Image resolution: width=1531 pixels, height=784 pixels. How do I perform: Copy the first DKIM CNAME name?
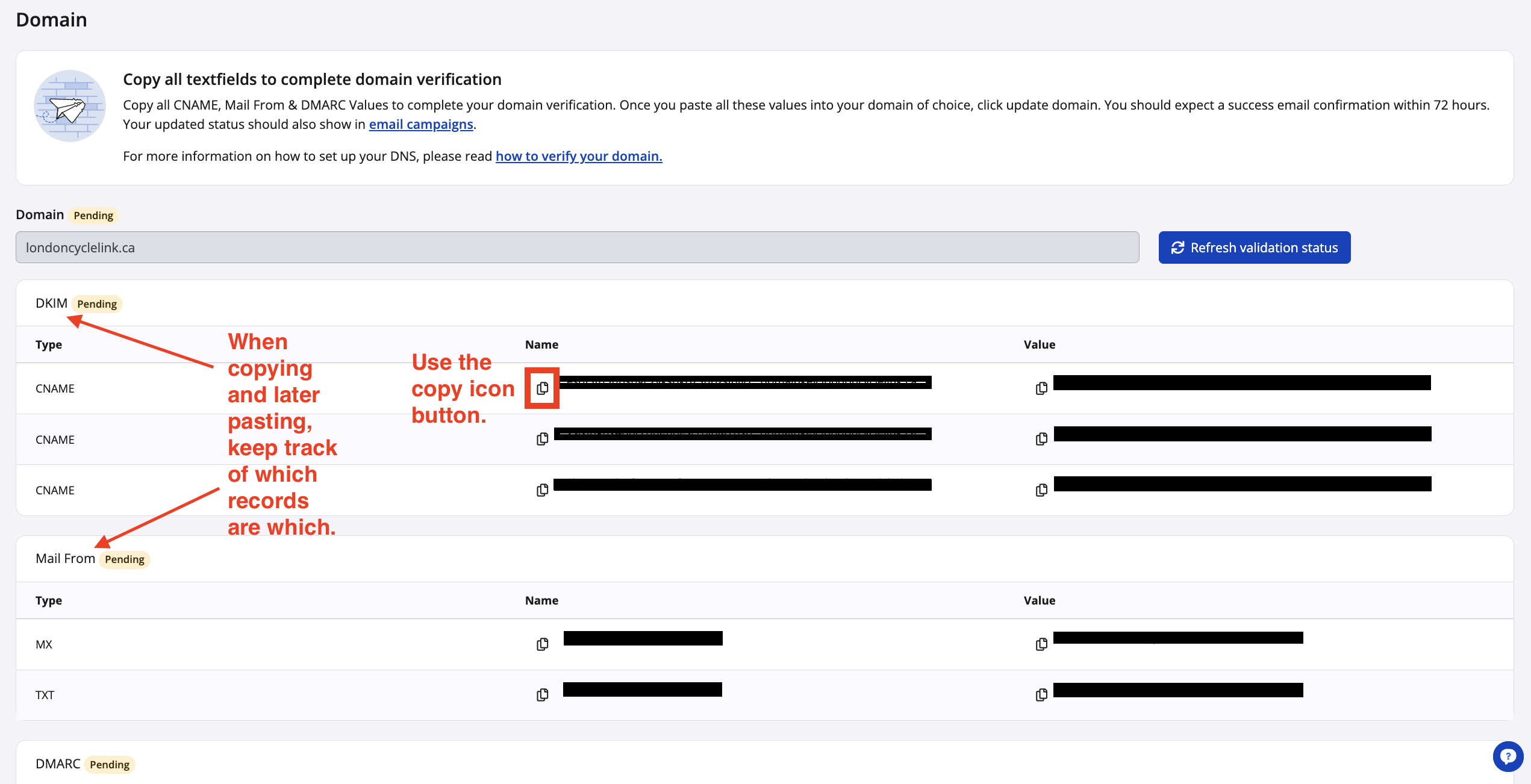542,388
